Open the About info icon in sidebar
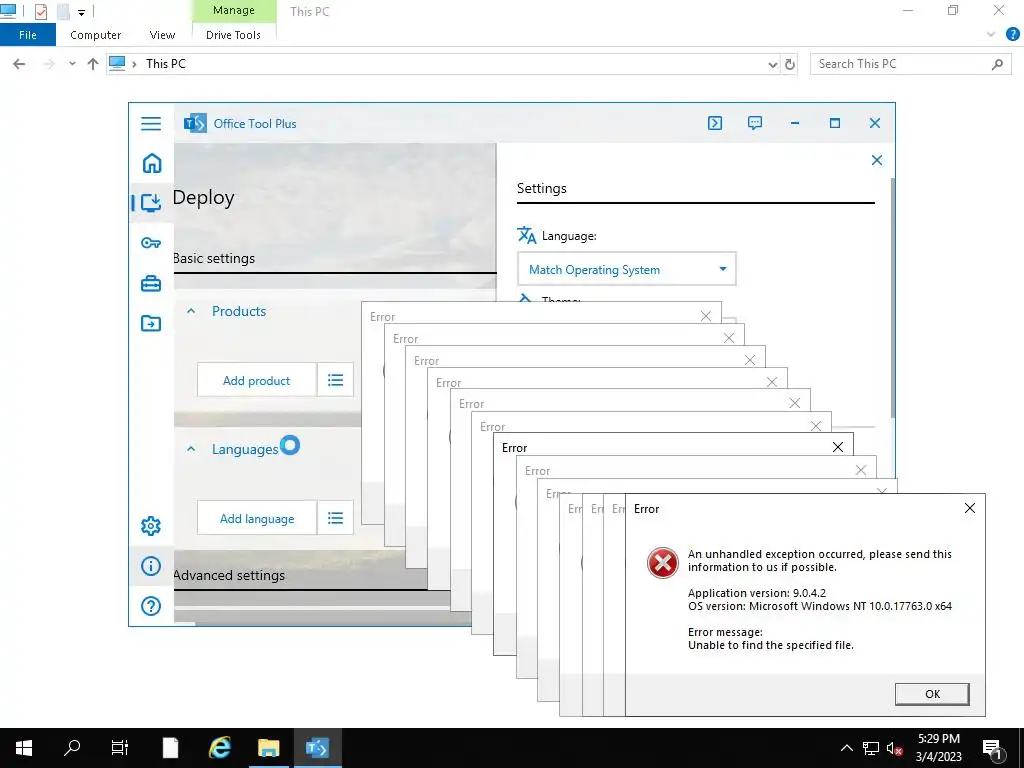Viewport: 1024px width, 768px height. click(x=151, y=566)
